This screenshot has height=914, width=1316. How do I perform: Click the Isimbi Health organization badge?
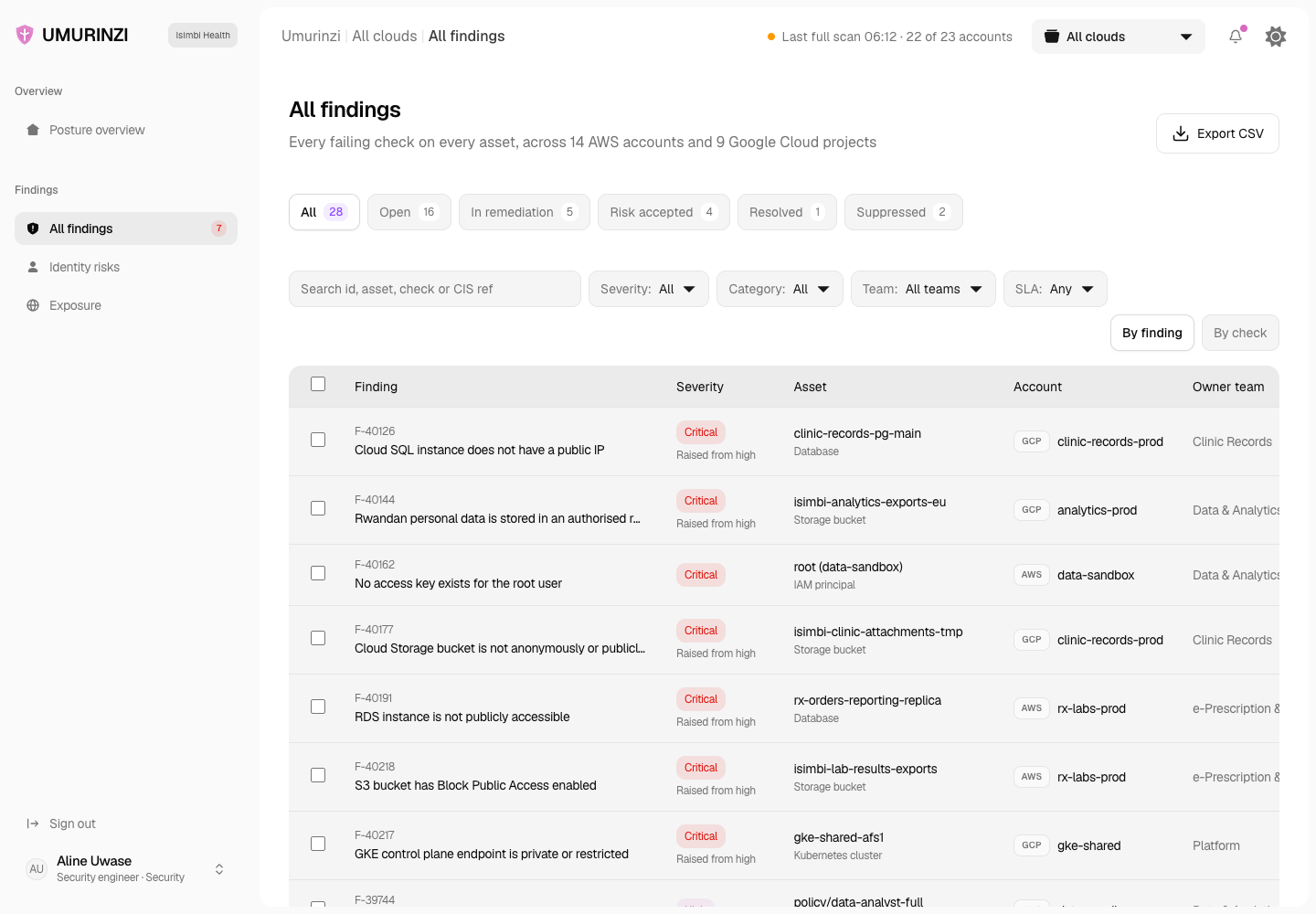(203, 35)
